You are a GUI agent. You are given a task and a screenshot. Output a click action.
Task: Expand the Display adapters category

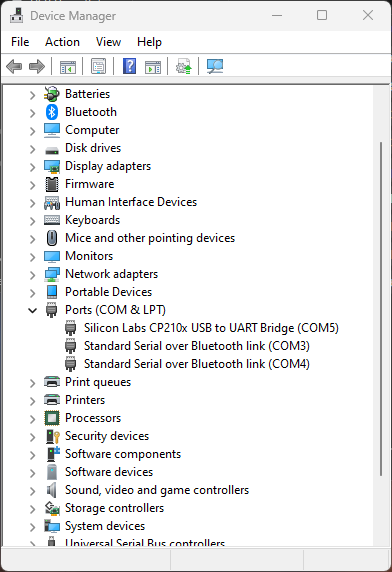pos(32,167)
